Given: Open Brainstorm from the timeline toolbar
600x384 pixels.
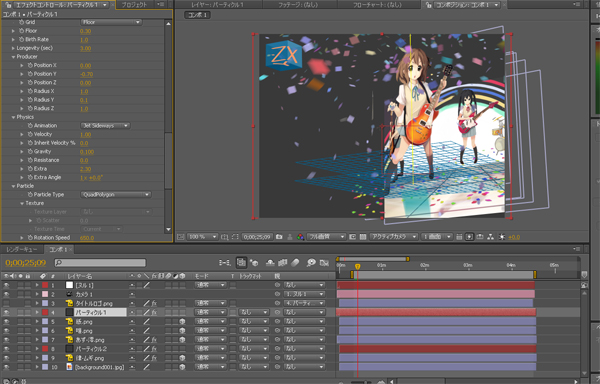Looking at the screenshot, I should [311, 262].
